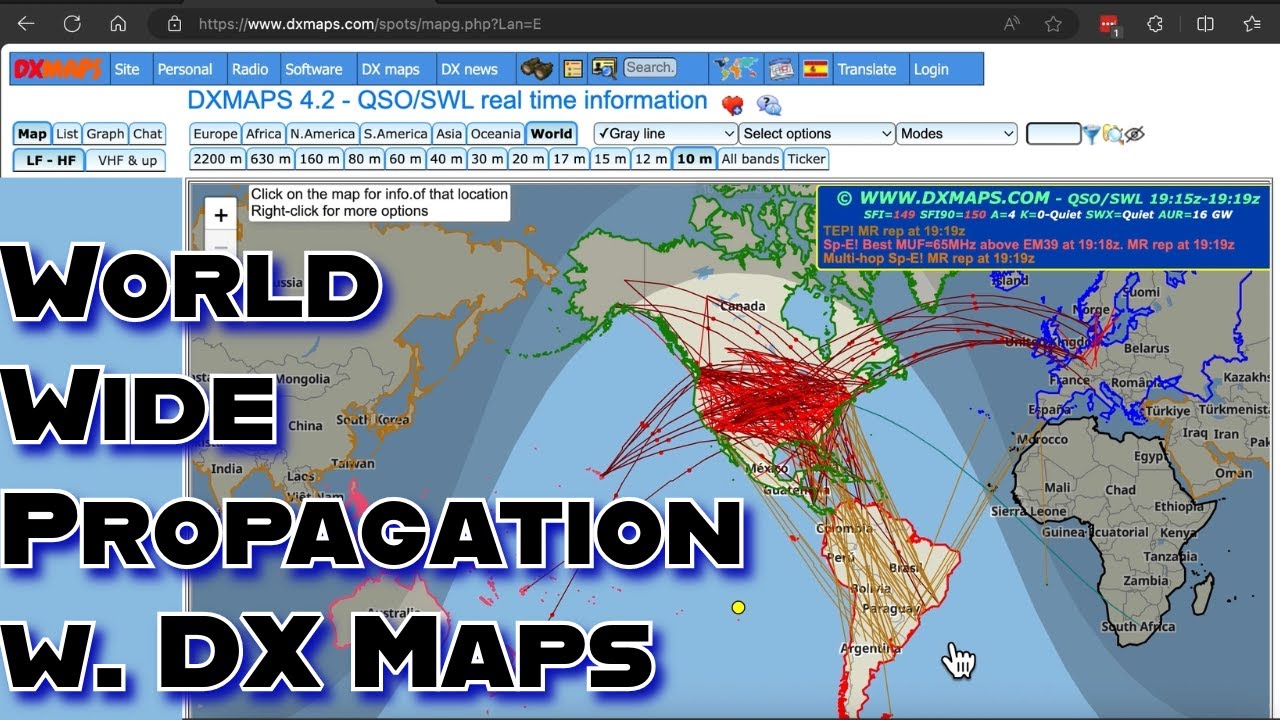Open the Radio menu

[x=250, y=69]
